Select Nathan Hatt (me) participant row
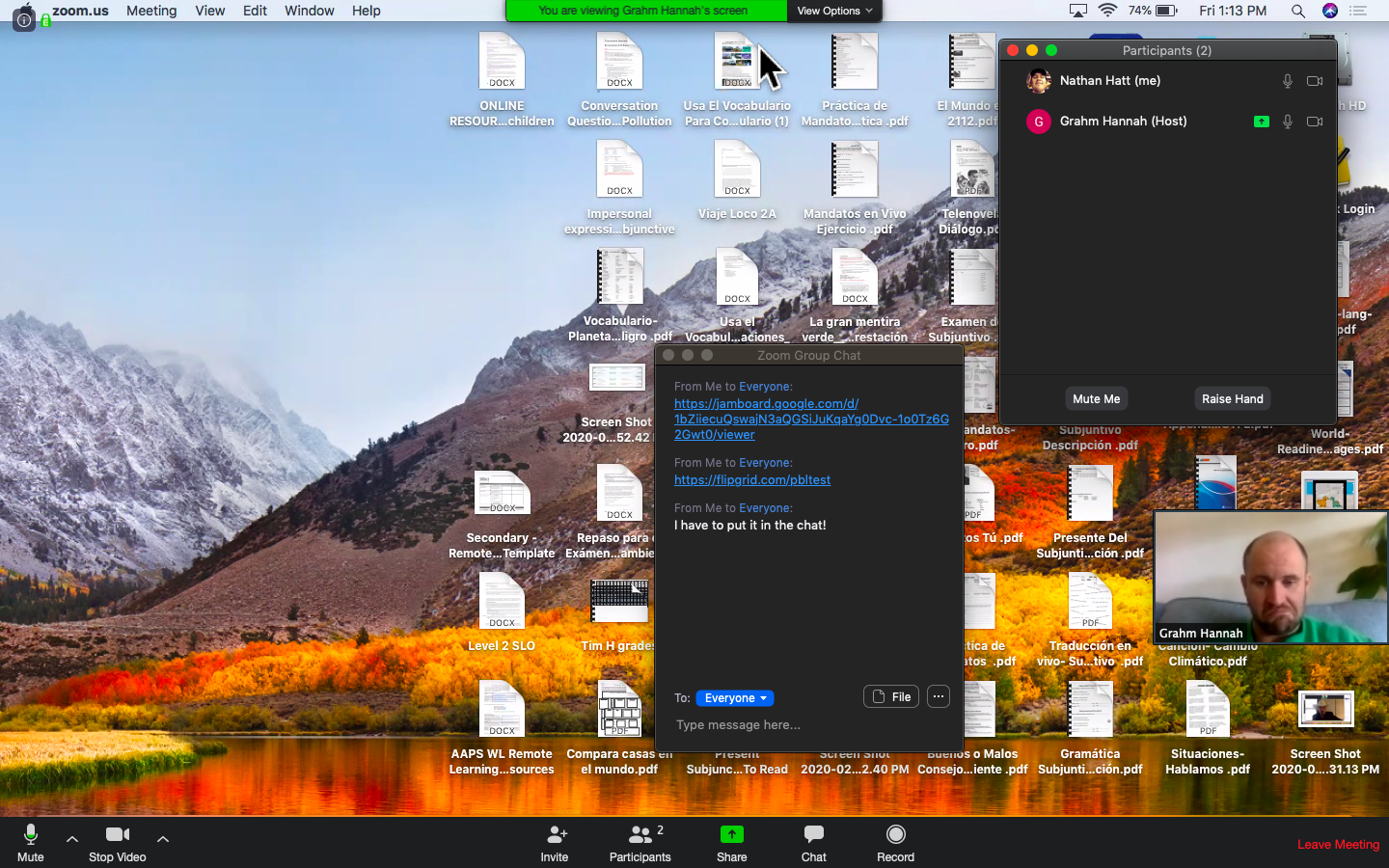Image resolution: width=1389 pixels, height=868 pixels. (x=1168, y=81)
